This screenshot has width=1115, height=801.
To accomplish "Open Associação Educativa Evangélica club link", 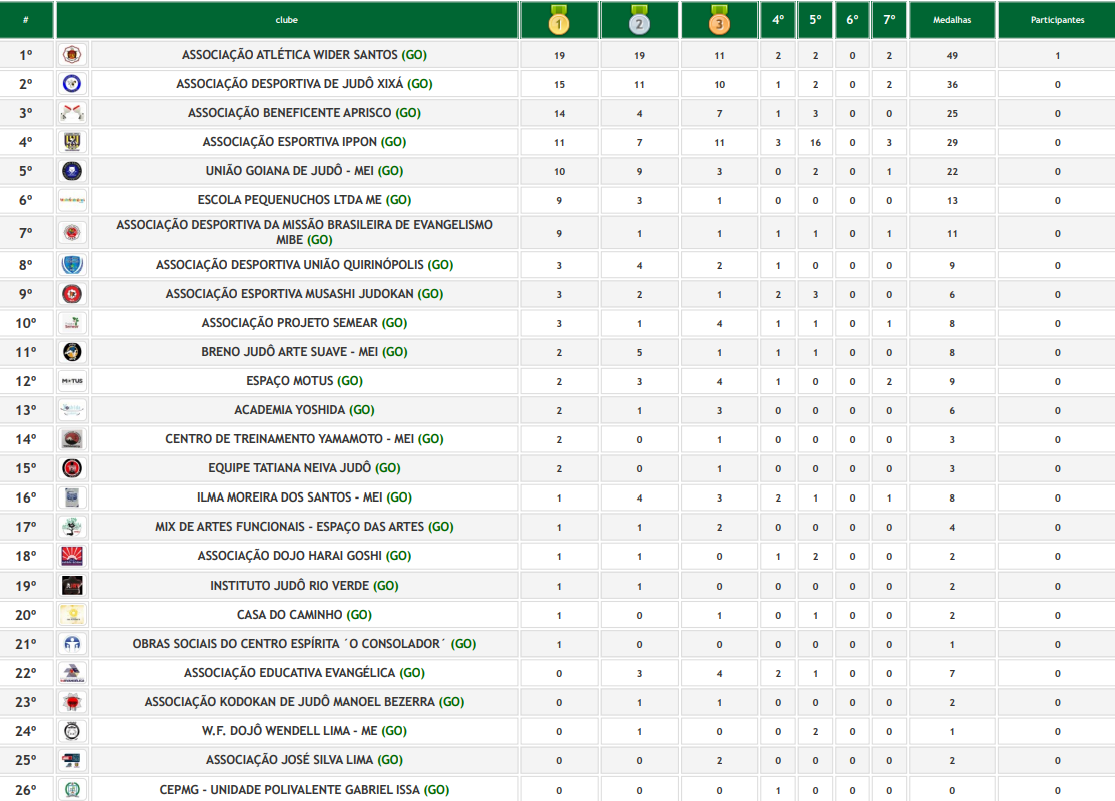I will [x=291, y=673].
